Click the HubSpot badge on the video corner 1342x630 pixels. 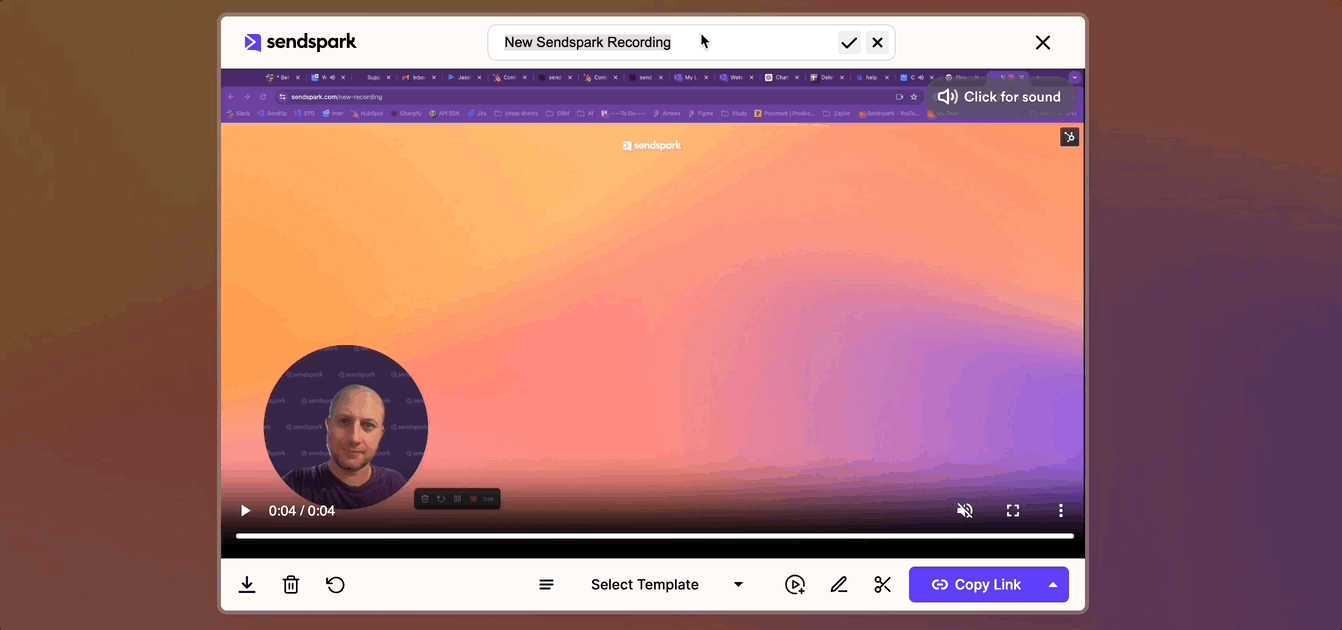pos(1069,137)
